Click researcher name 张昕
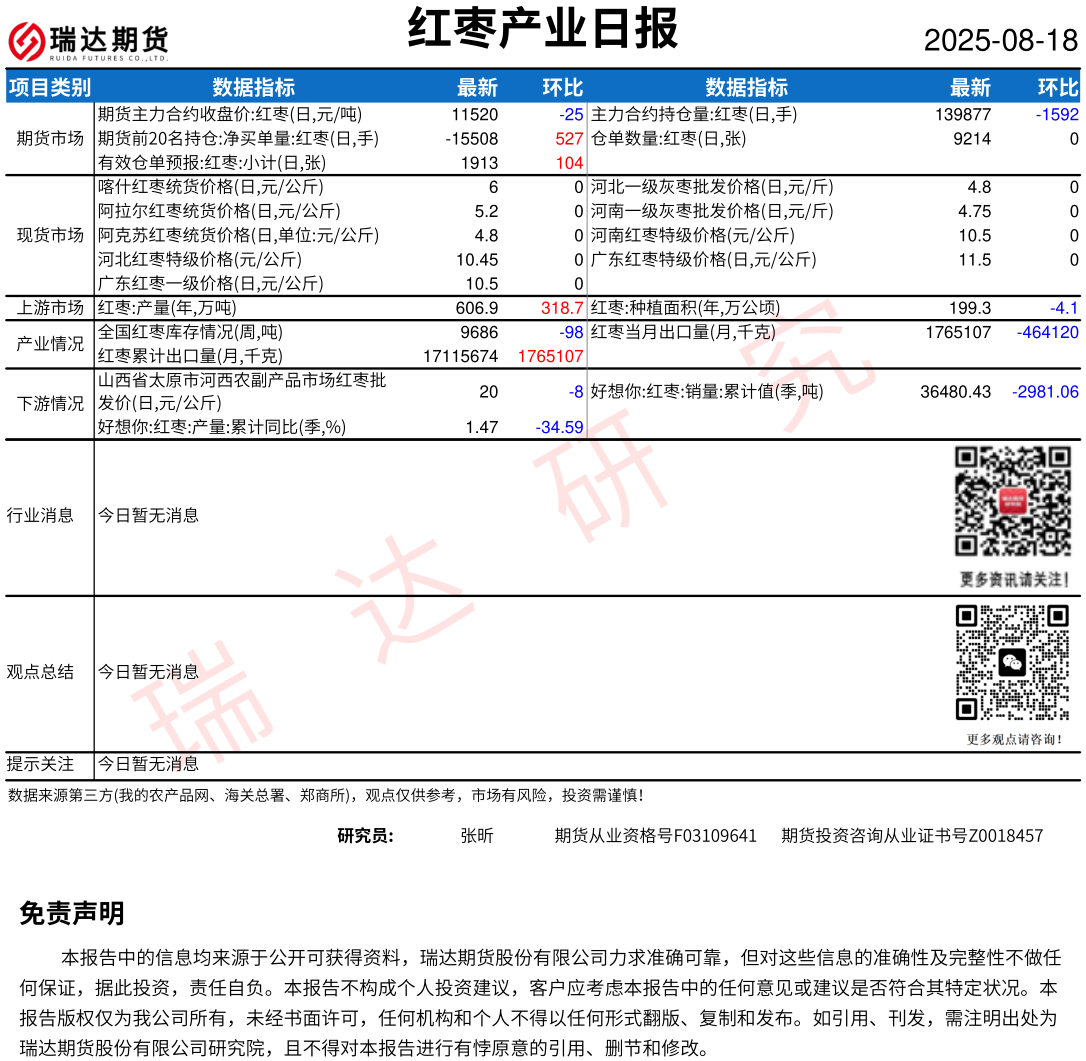Viewport: 1086px width, 1061px height. coord(477,836)
